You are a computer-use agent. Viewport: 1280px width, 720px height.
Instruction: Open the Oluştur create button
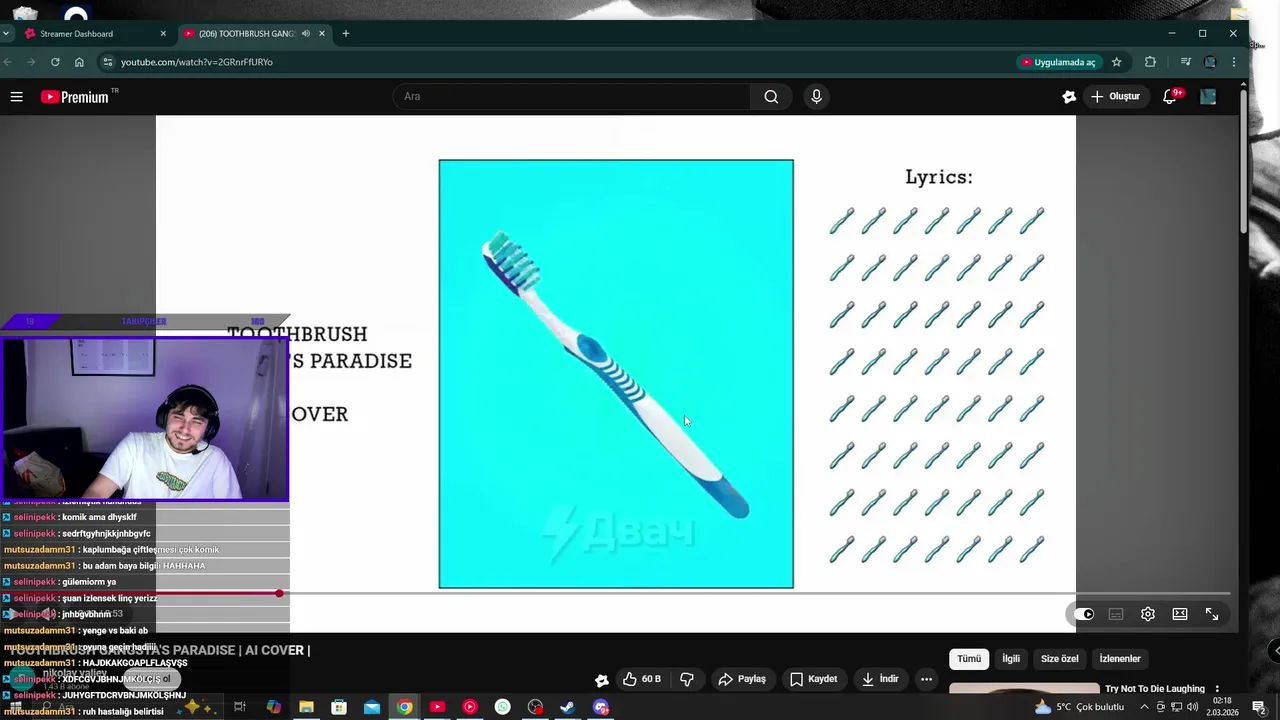point(1115,97)
